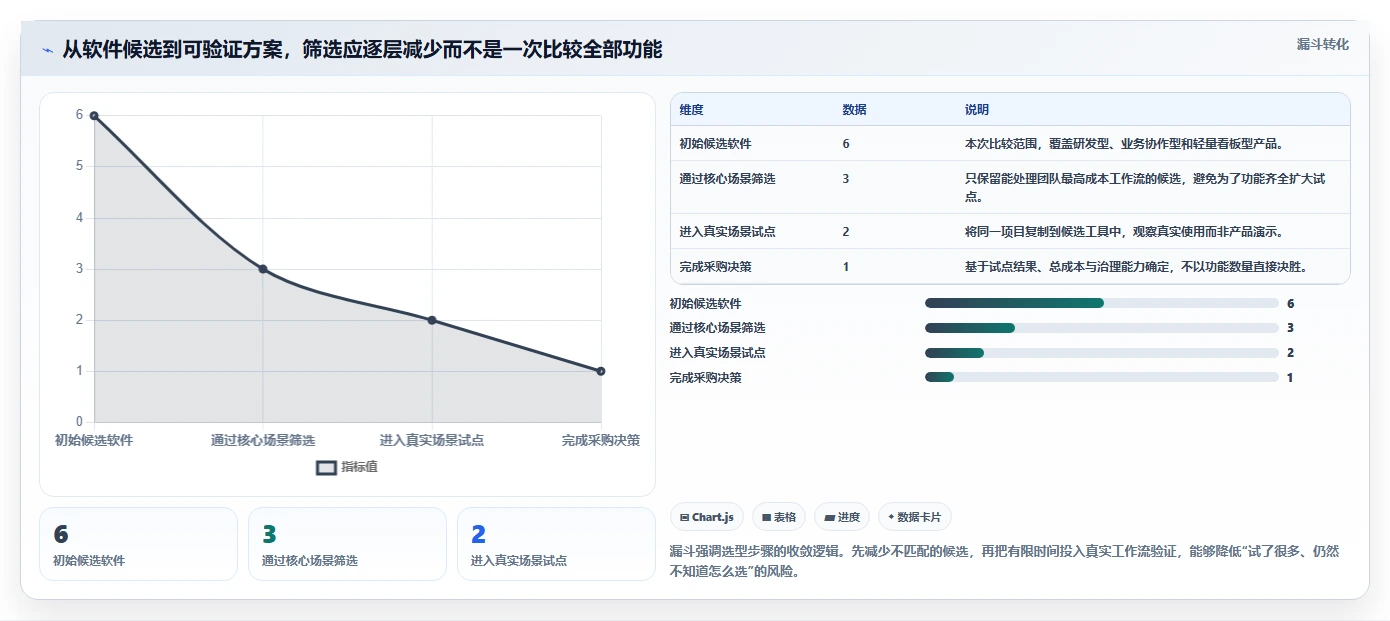The height and width of the screenshot is (621, 1390).
Task: Click the 进入真实场景试点 progress bar
Action: click(x=1102, y=353)
